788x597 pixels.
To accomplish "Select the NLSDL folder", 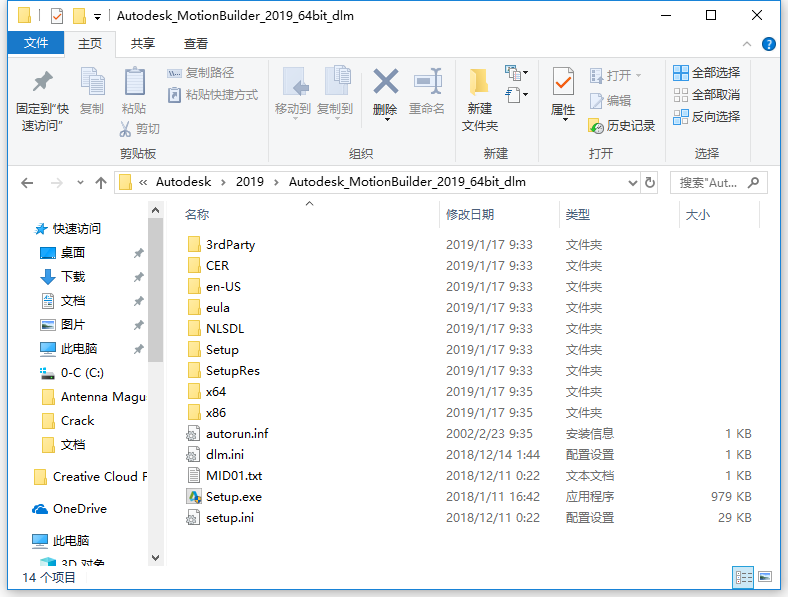I will point(216,329).
